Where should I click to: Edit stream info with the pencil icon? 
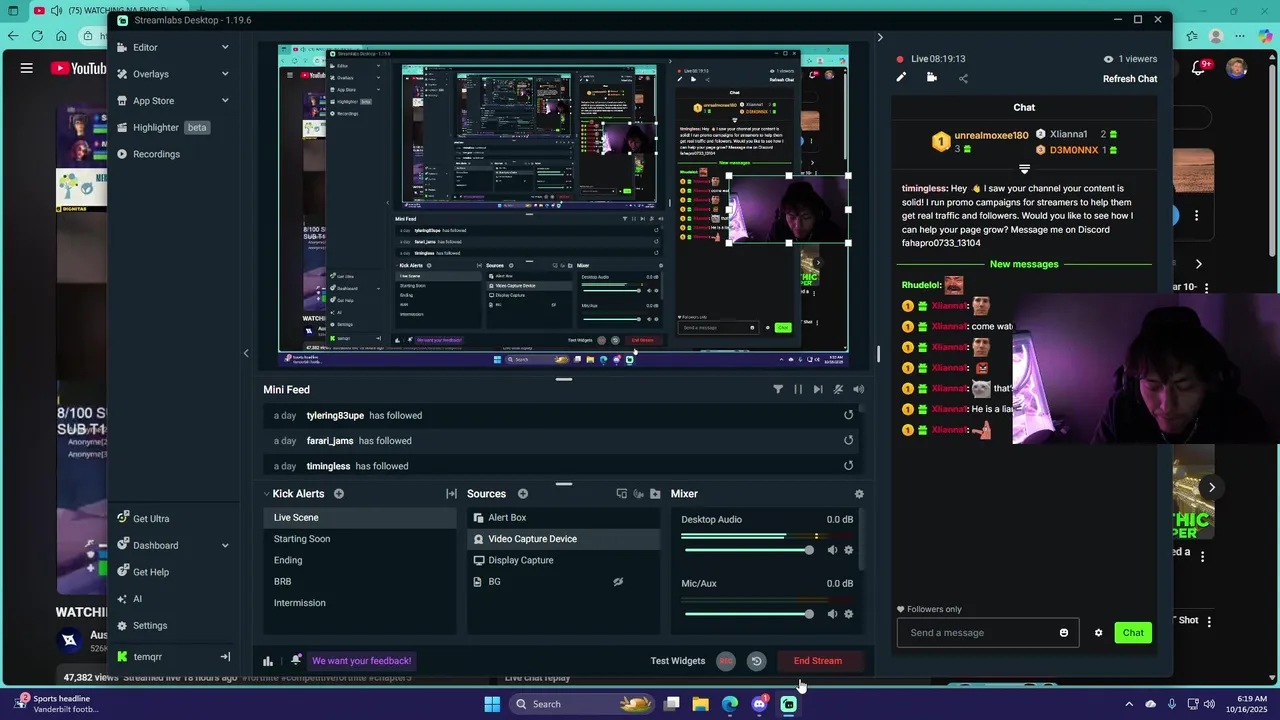[x=901, y=77]
